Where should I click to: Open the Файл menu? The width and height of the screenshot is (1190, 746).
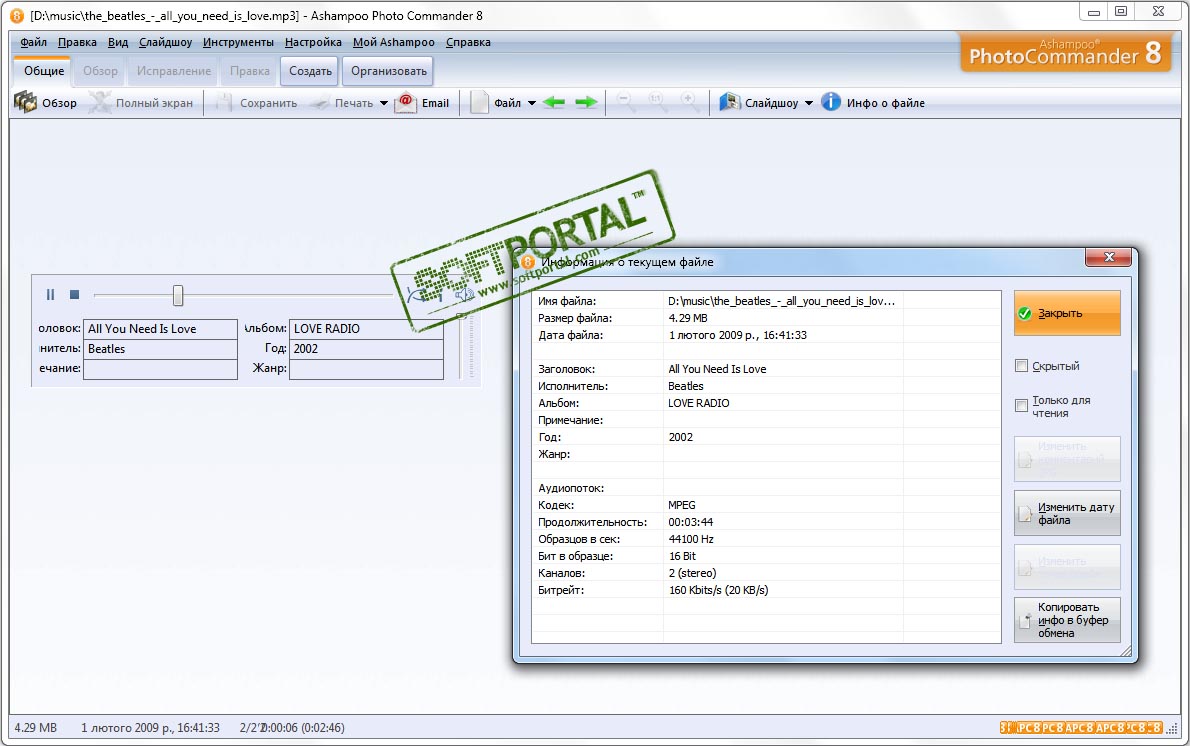tap(33, 42)
